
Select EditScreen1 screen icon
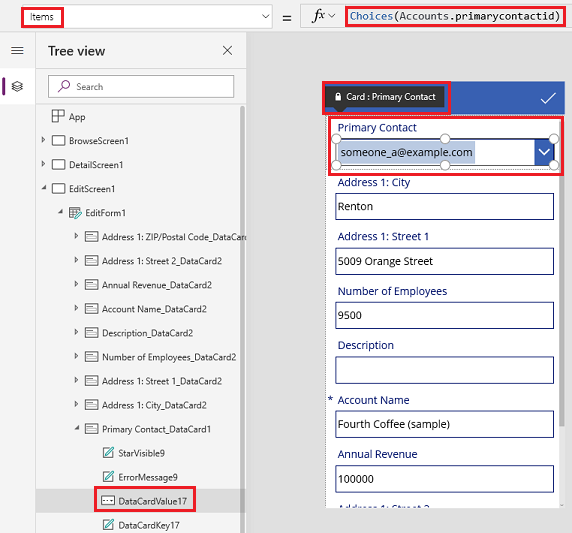(58, 189)
